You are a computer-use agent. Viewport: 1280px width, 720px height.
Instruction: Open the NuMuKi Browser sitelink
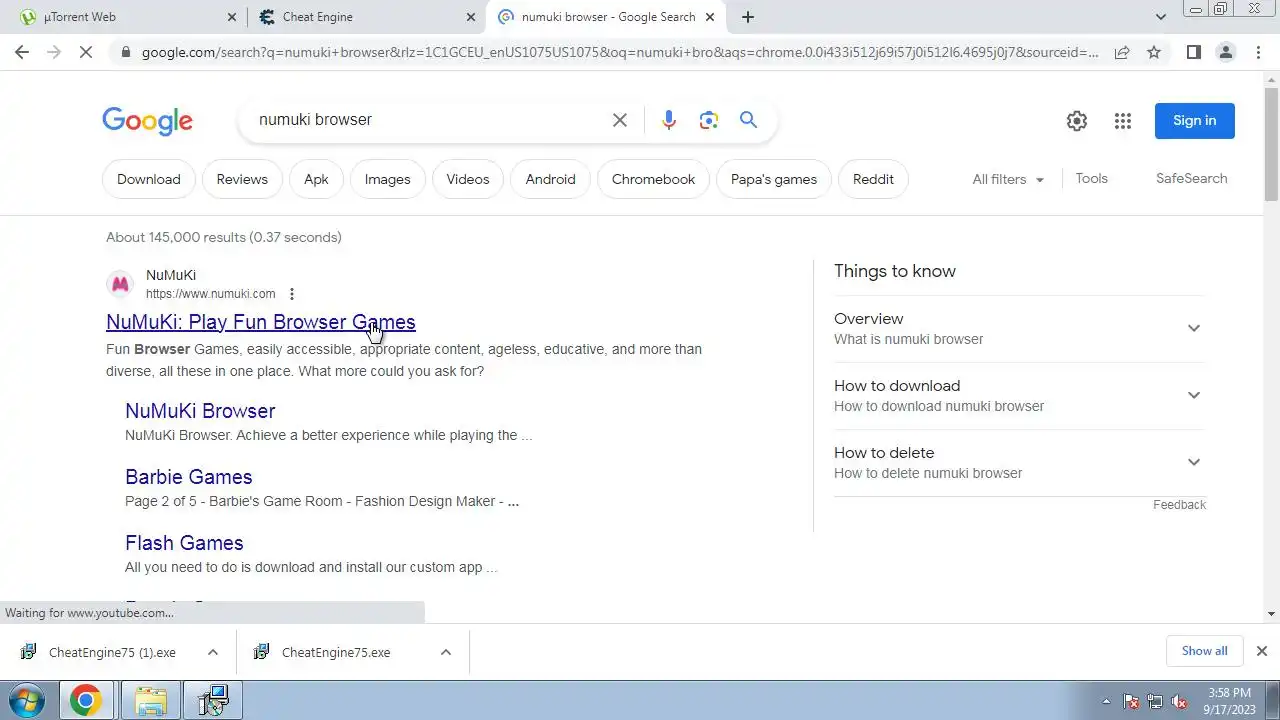[200, 411]
